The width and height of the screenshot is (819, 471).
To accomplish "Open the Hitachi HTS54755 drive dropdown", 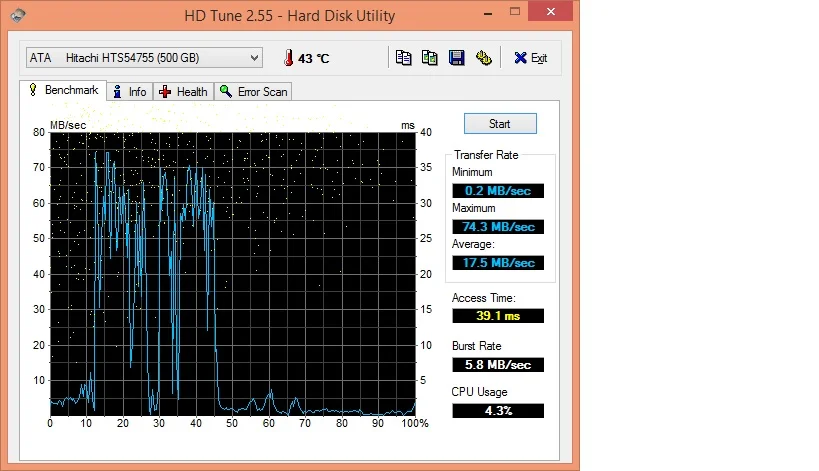I will coord(144,57).
